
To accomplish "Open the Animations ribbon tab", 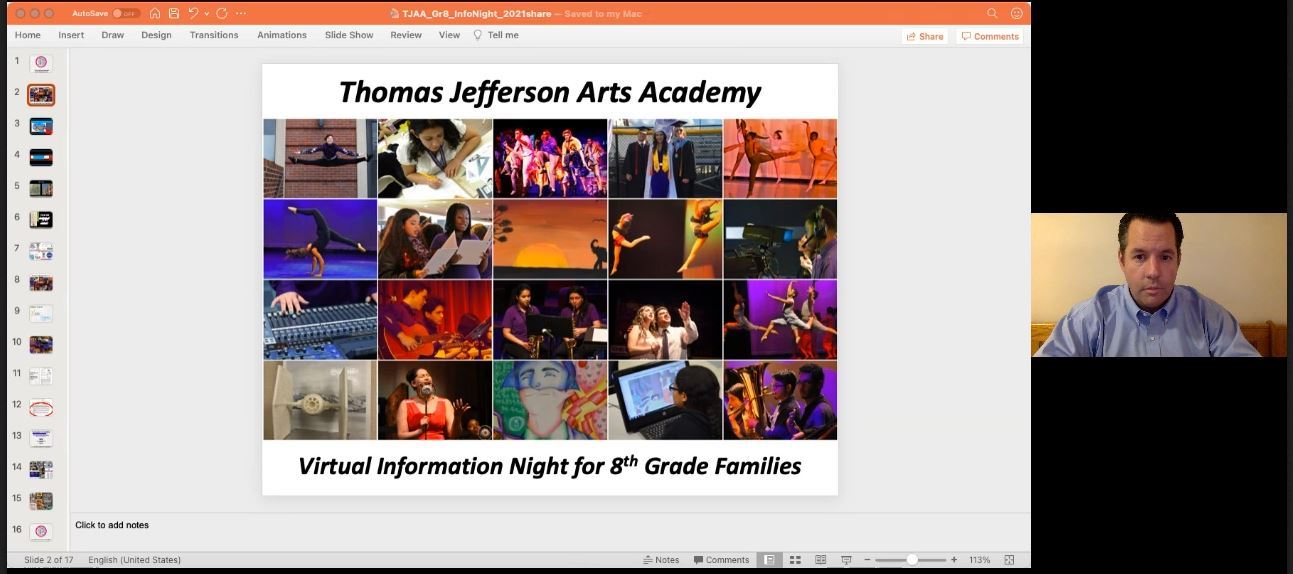I will click(282, 35).
